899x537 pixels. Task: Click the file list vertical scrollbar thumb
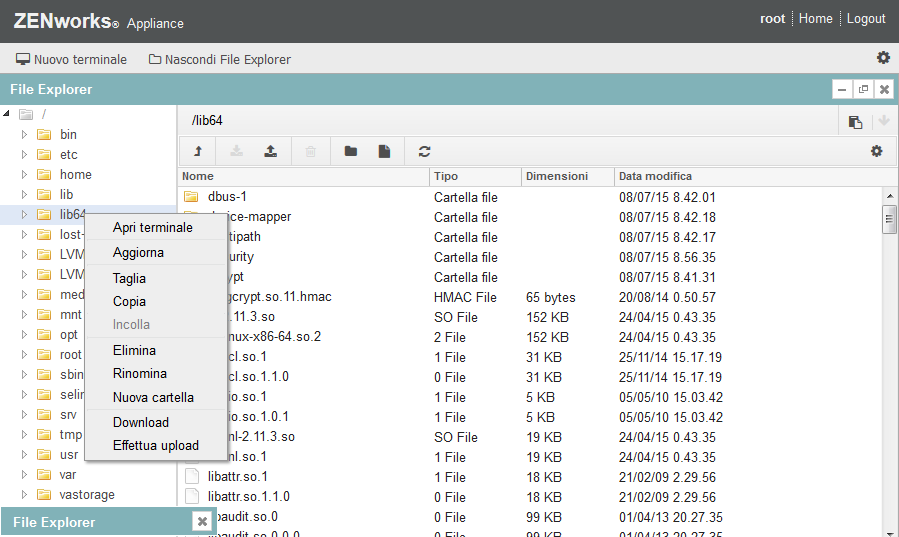pos(889,219)
